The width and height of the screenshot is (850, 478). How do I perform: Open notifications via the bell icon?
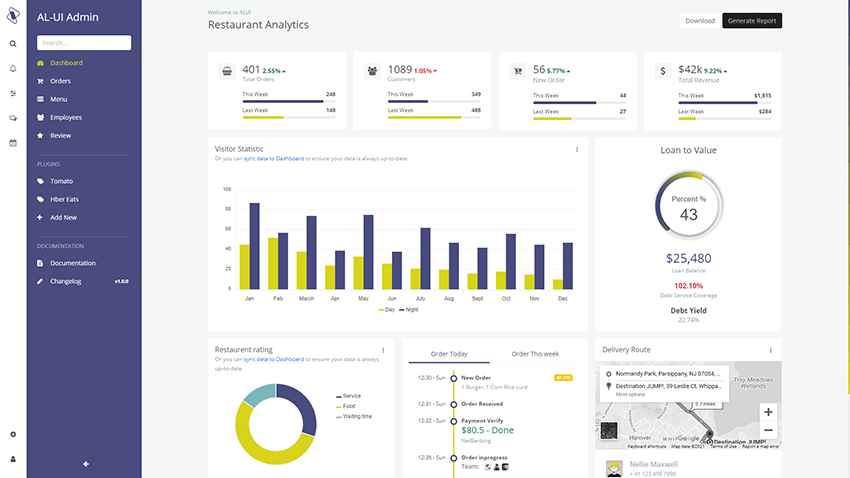(x=13, y=68)
